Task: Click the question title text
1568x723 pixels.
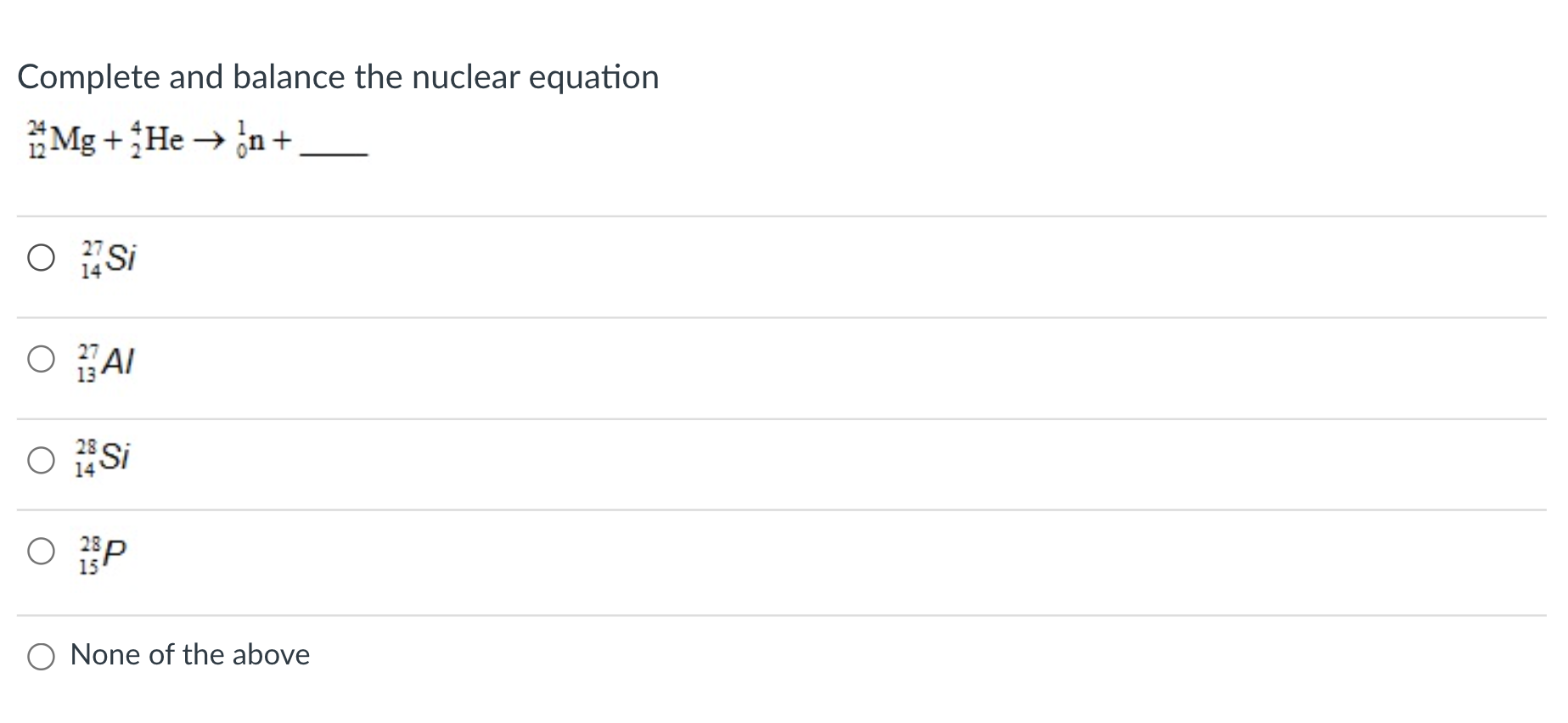Action: pyautogui.click(x=337, y=76)
